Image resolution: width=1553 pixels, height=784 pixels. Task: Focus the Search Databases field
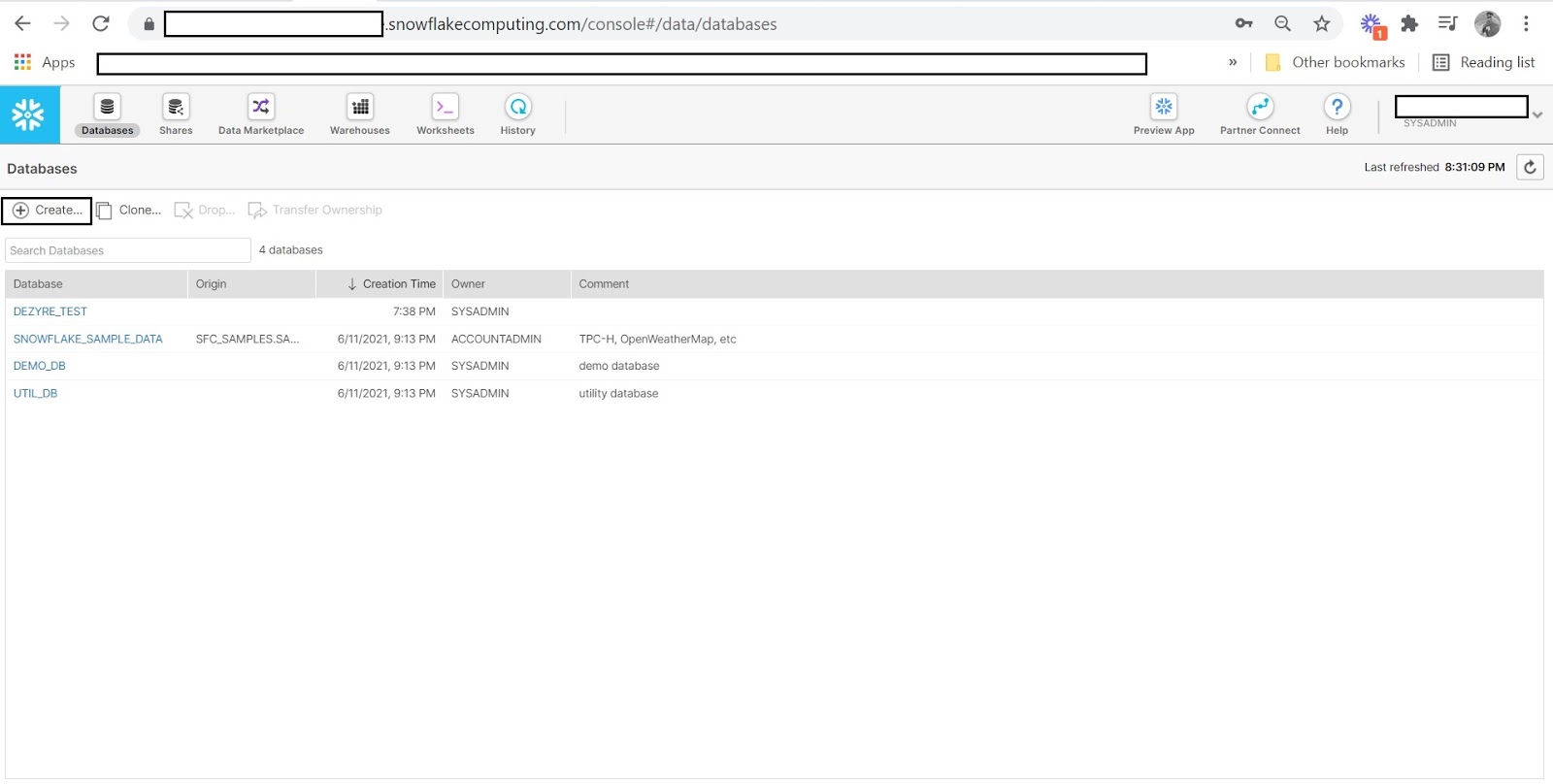click(128, 250)
